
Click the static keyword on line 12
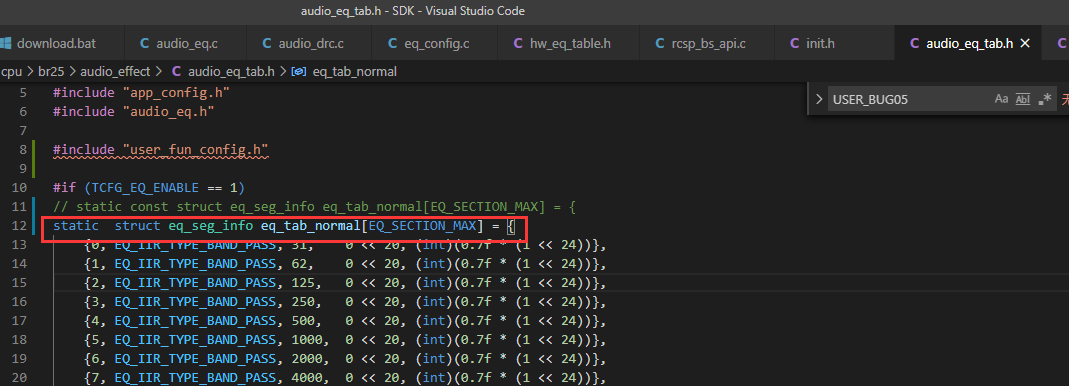[76, 225]
